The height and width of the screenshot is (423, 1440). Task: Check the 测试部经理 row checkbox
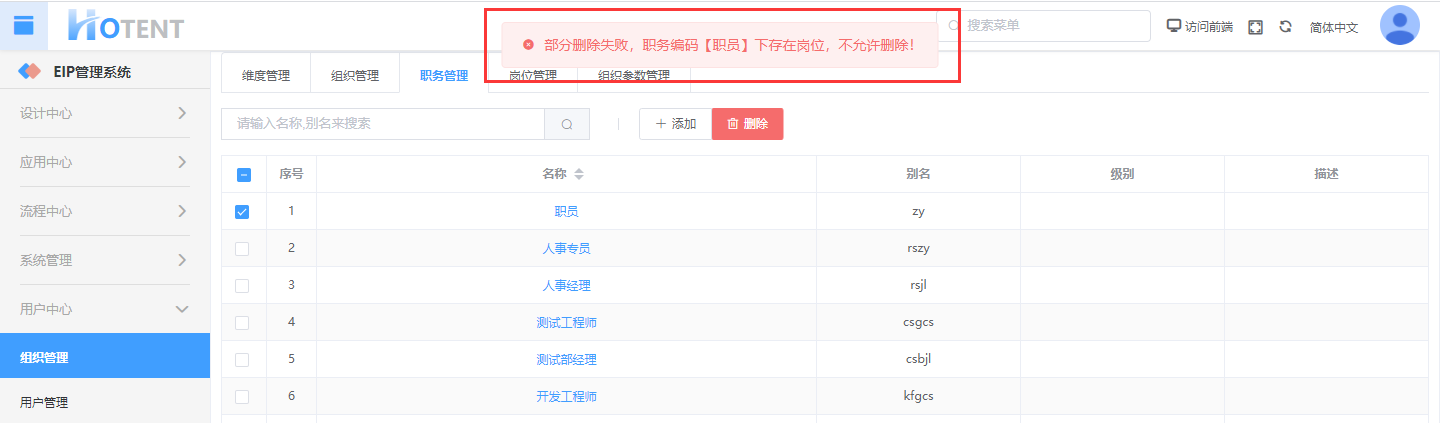(x=242, y=360)
